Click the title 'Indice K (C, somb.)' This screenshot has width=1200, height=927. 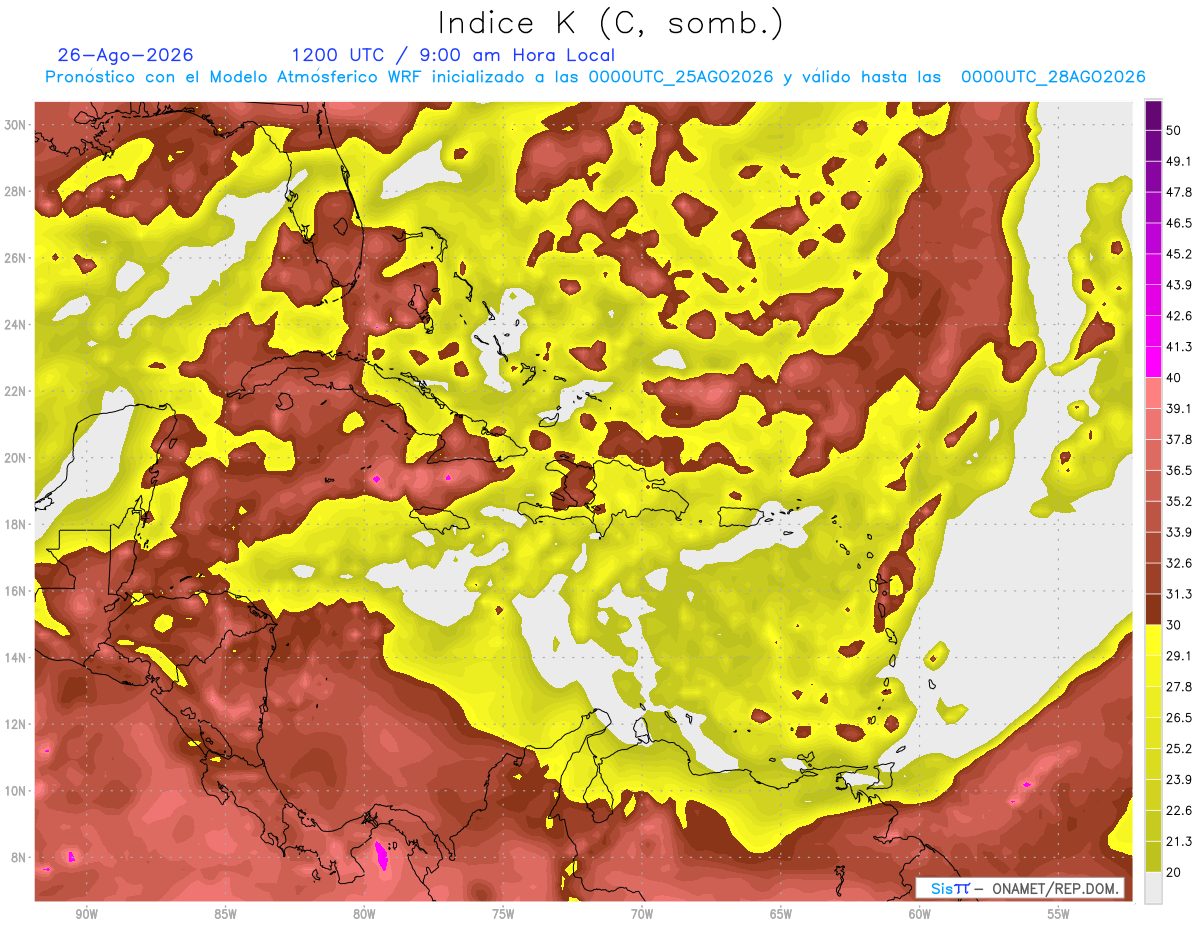point(610,23)
